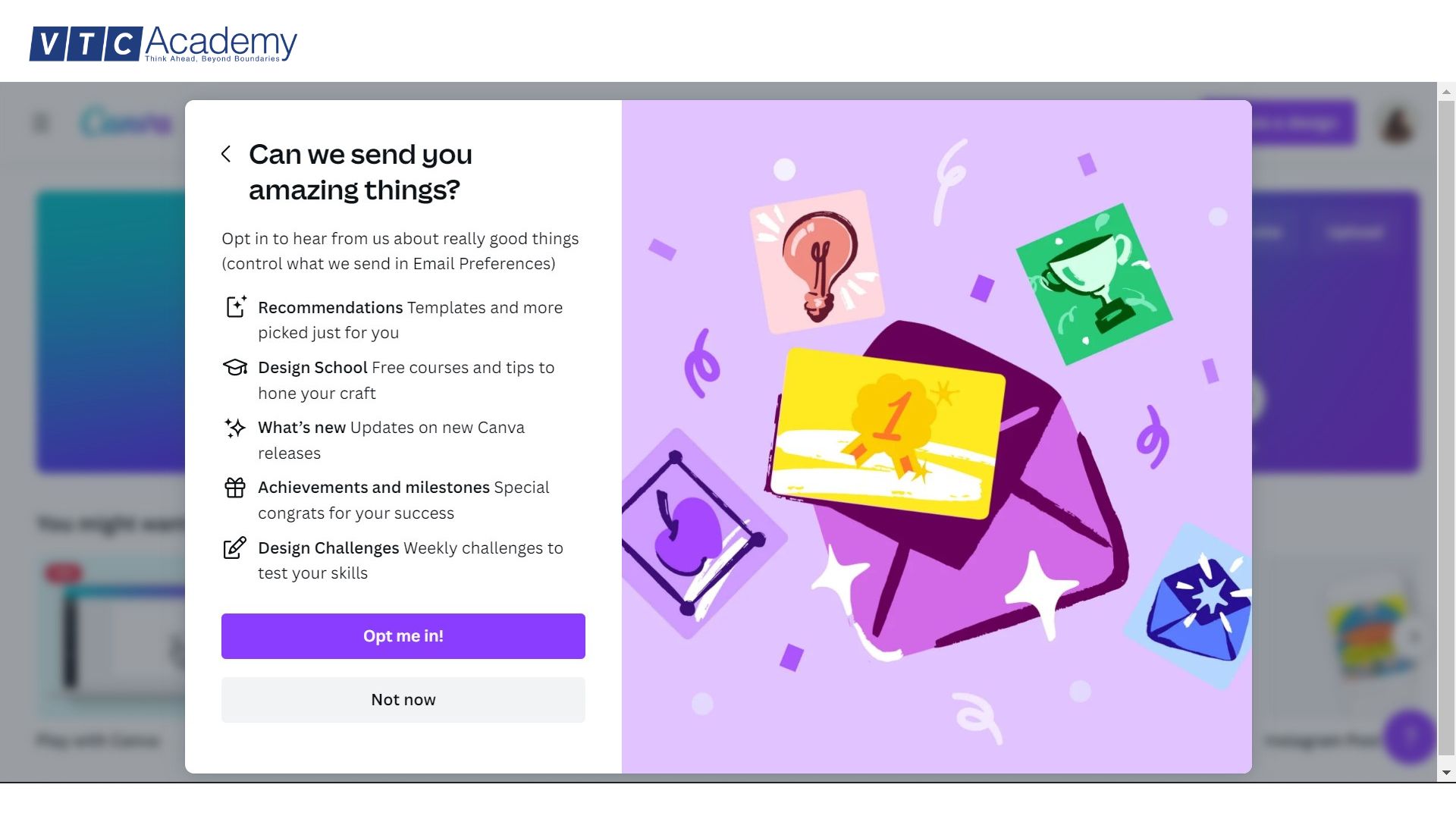Click the Recommendations sparkle-page icon
Screen dimensions: 1456x819
236,307
